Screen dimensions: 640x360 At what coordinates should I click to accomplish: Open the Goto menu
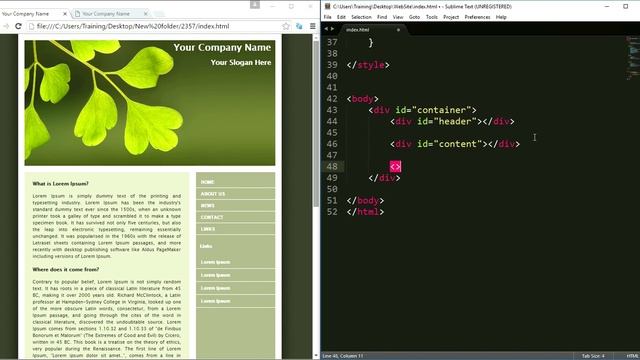tap(414, 17)
